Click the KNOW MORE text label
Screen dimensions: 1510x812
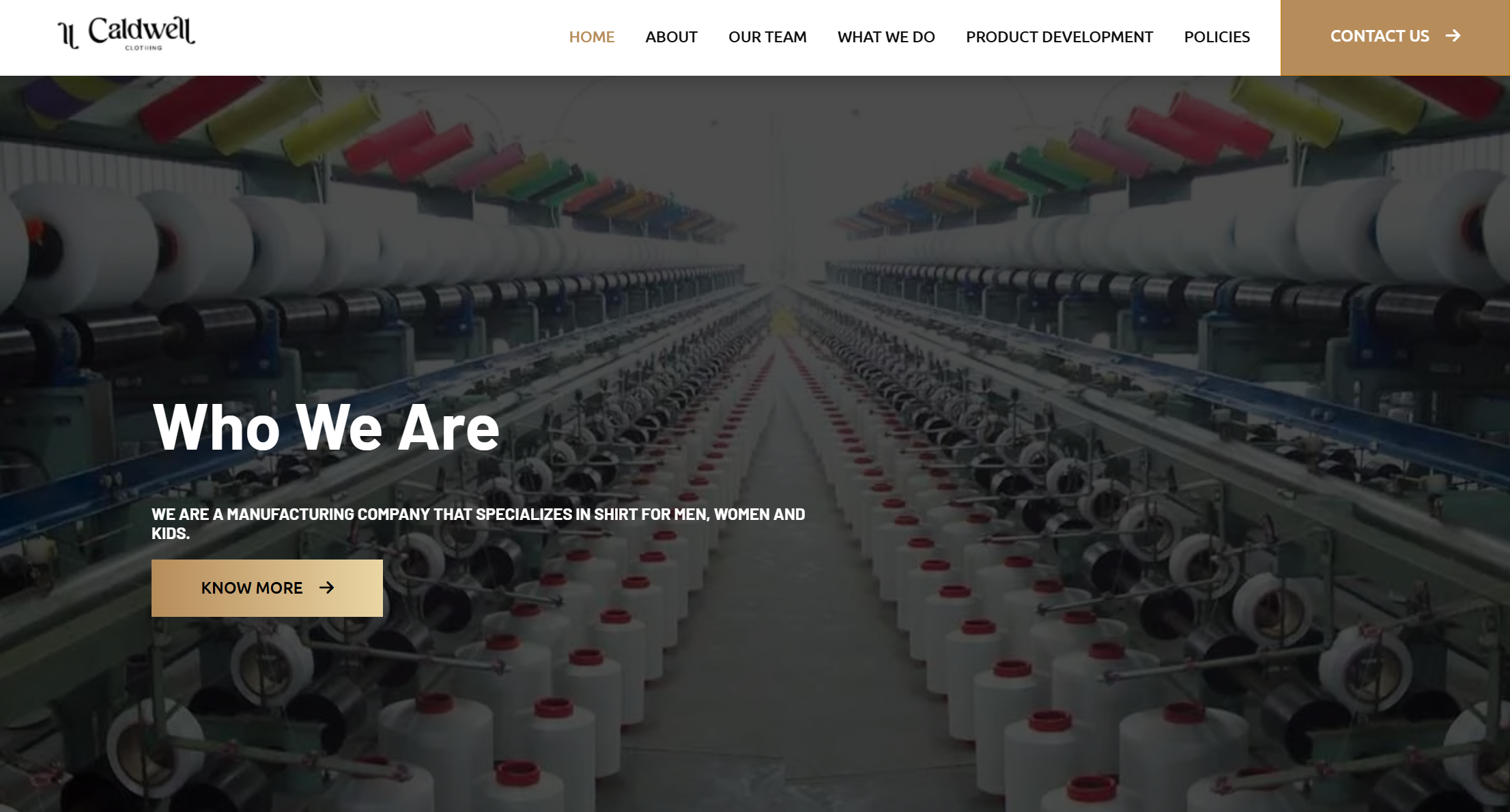click(252, 588)
